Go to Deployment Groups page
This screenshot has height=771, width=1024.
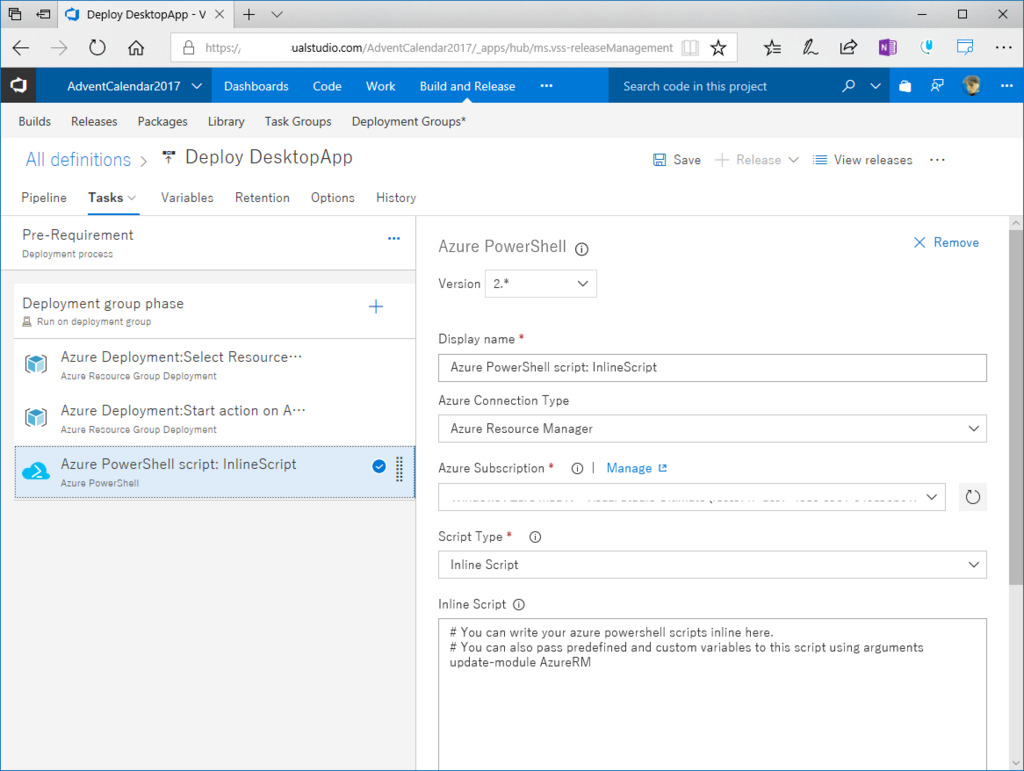point(409,121)
